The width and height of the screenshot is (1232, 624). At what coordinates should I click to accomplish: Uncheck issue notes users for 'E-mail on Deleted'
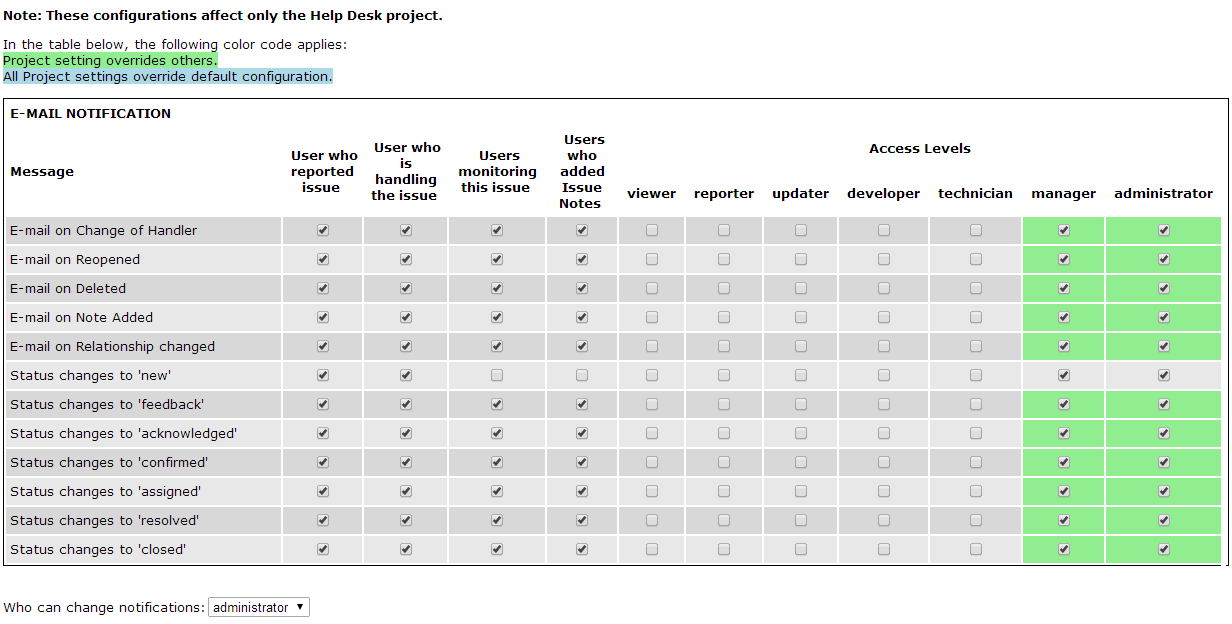click(x=582, y=288)
